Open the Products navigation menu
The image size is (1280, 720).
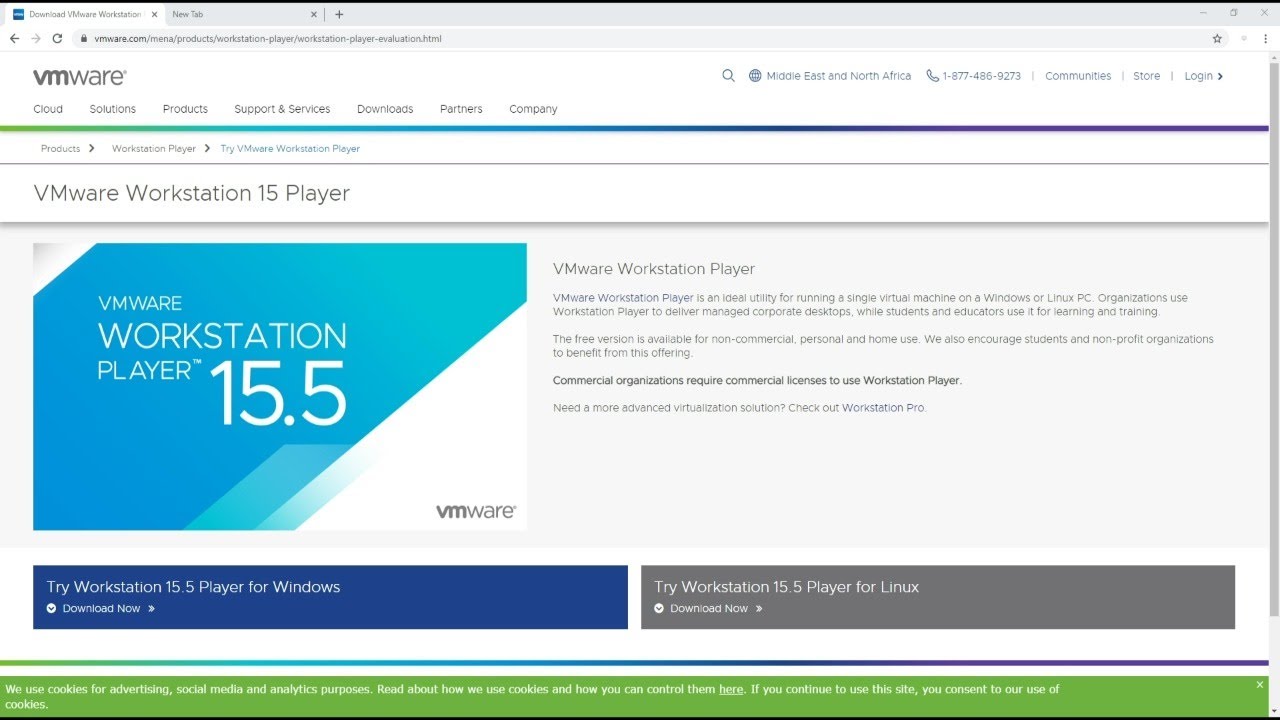(185, 109)
